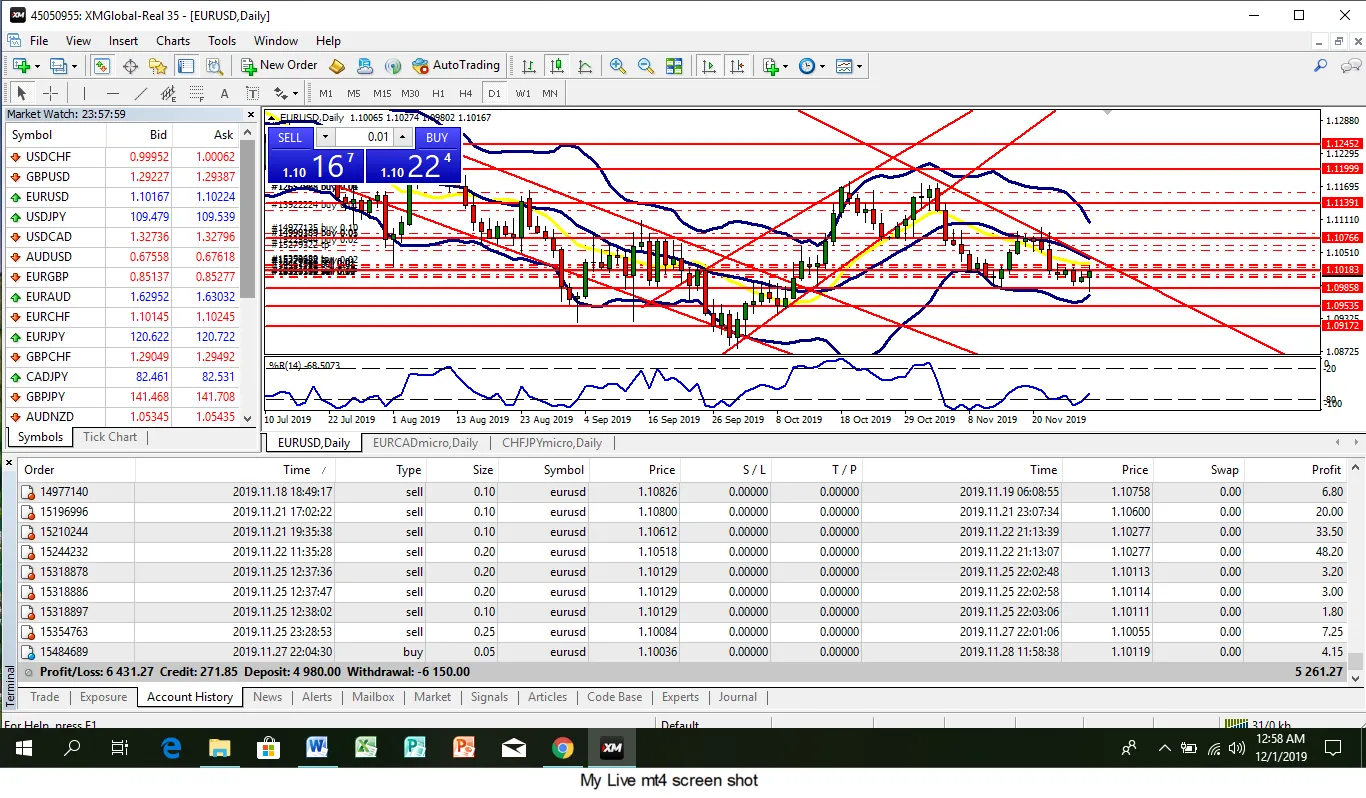Select the Trendline drawing tool

(x=141, y=93)
